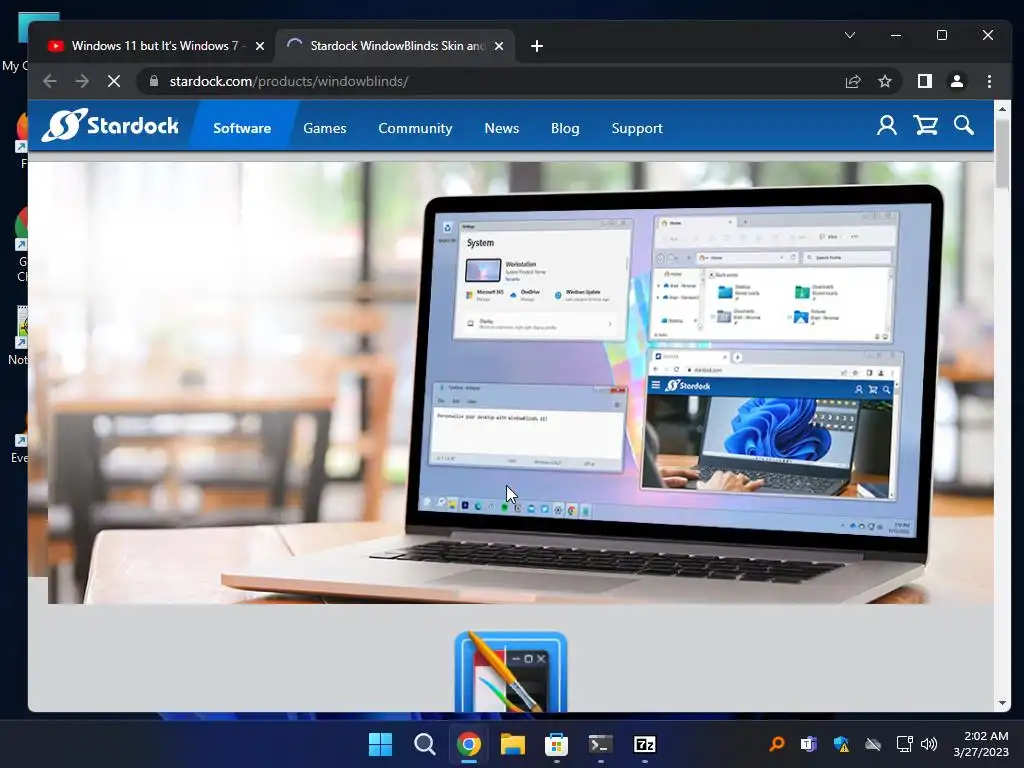This screenshot has width=1024, height=768.
Task: Open Support in Stardock navigation
Action: [x=637, y=128]
